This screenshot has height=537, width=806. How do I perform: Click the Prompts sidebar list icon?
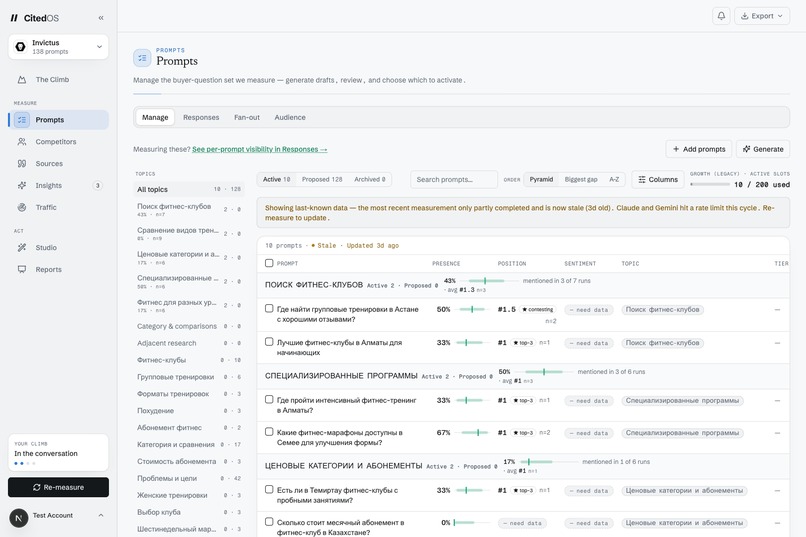(22, 120)
